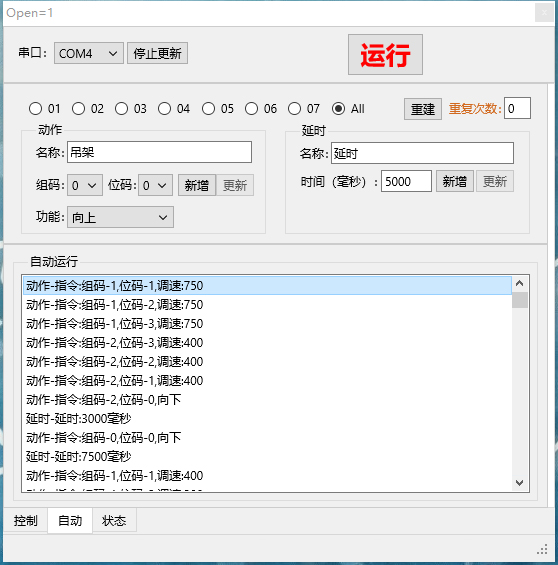Click 新增 in the 动作 action group
Screen dimensions: 558x565
tap(197, 185)
